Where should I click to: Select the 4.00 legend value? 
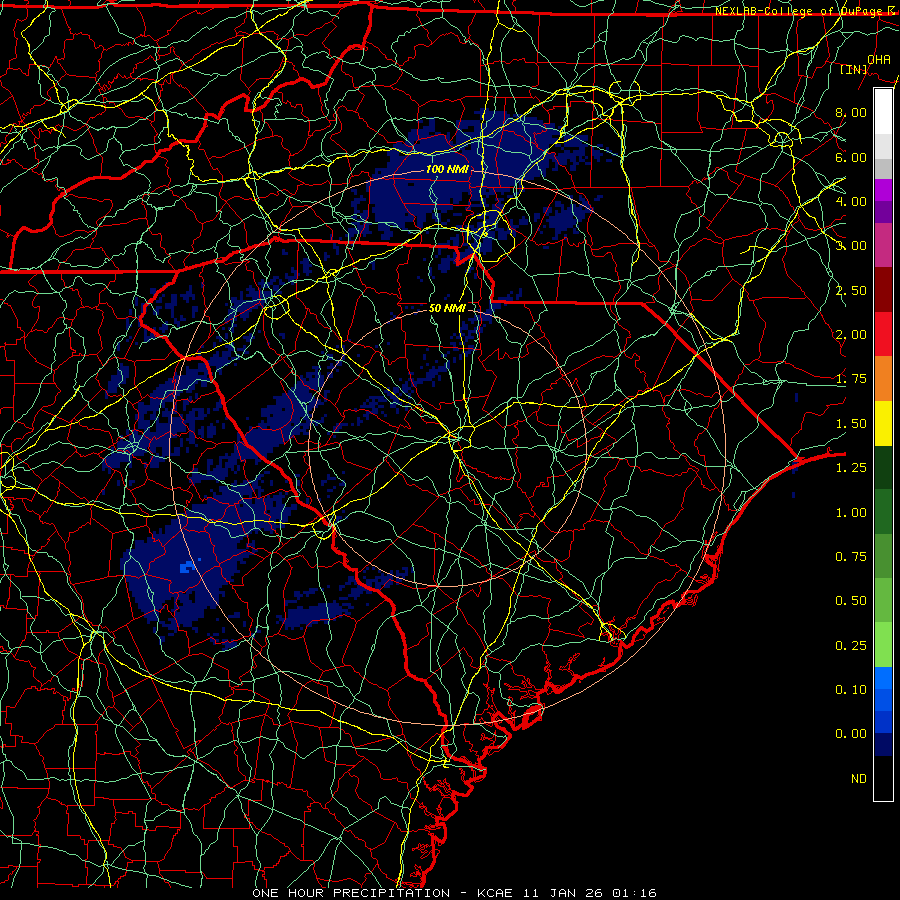point(851,201)
